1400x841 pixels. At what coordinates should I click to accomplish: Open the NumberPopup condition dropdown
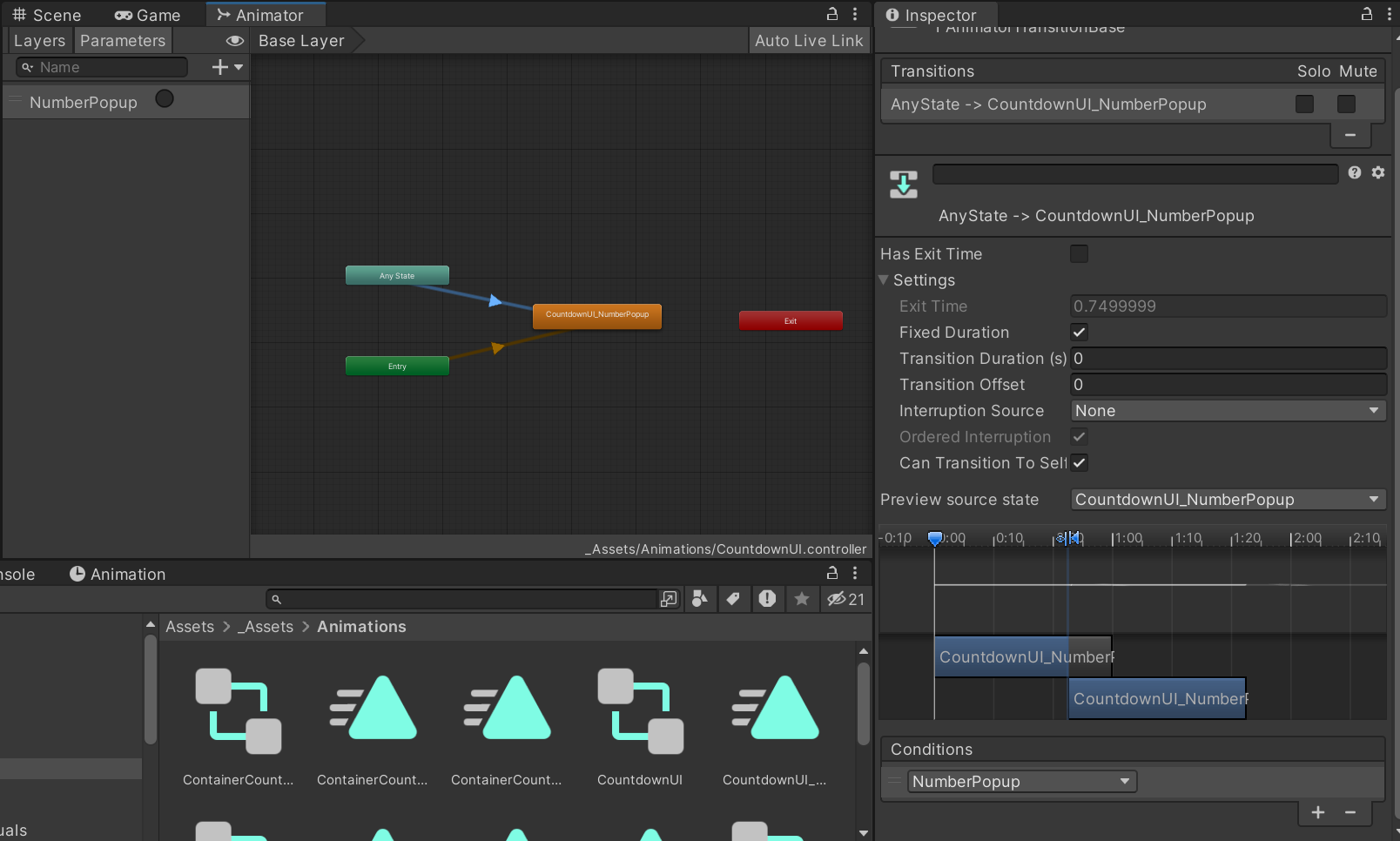point(1022,781)
